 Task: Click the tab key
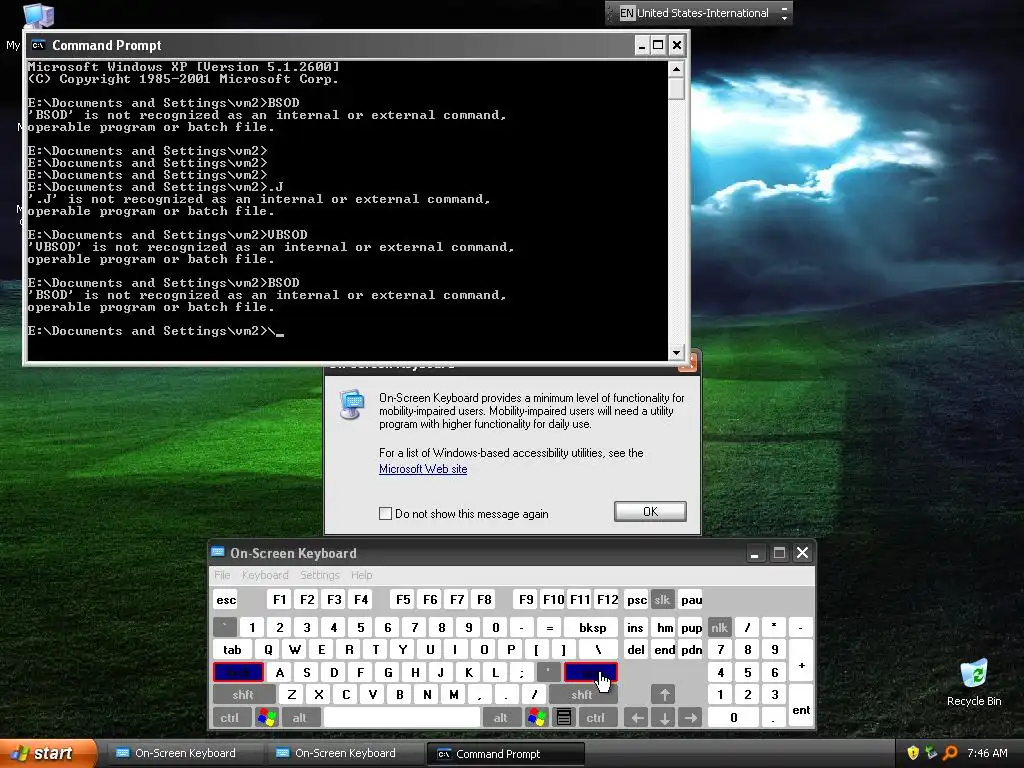pos(232,650)
